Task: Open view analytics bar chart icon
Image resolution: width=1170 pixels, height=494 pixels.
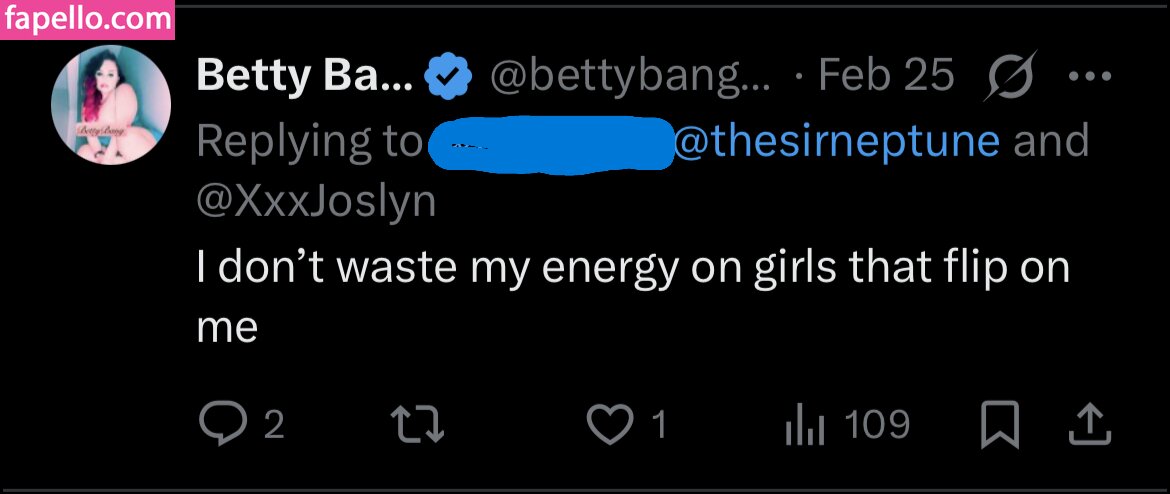Action: [x=804, y=426]
